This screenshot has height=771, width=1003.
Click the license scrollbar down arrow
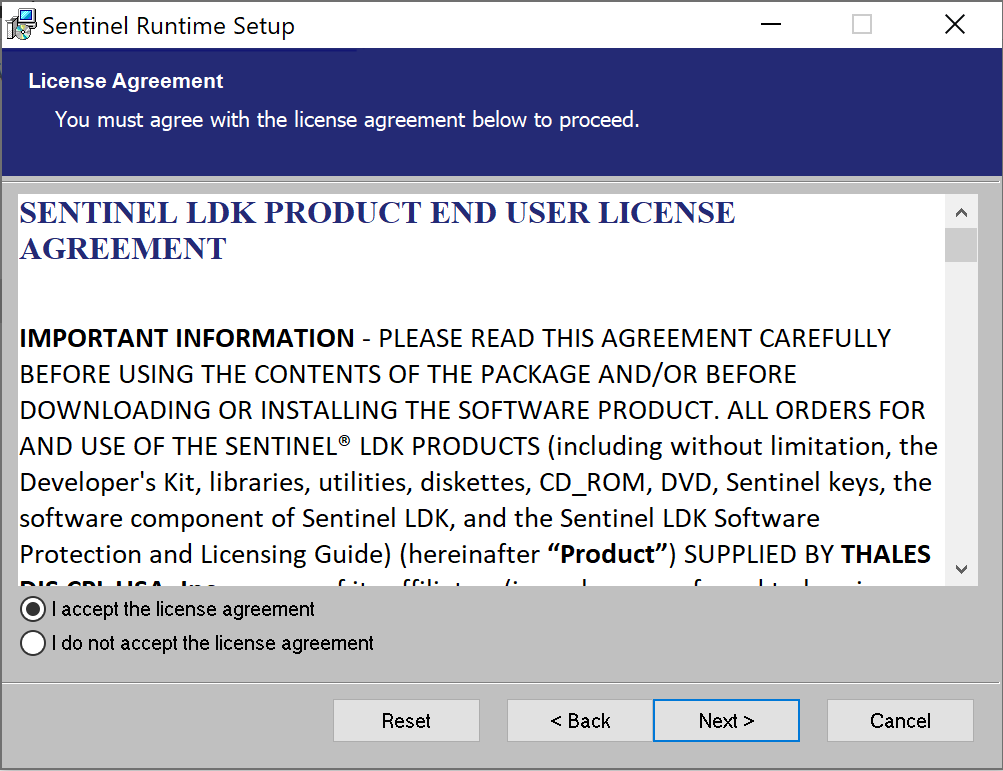coord(961,569)
